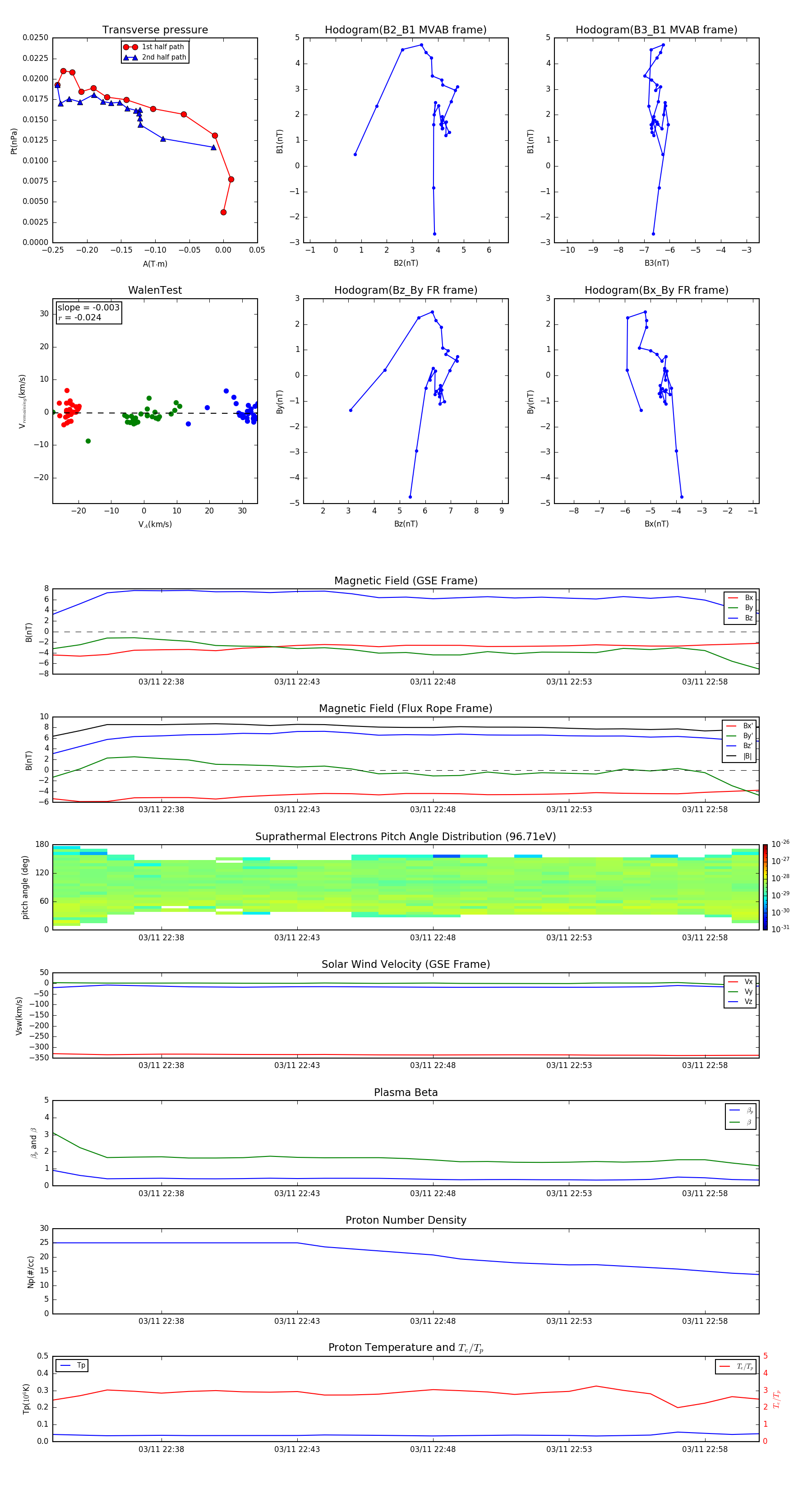Screen dimensions: 812x1489
Task: Click the 'Bx(nT)' x-axis label
Action: [x=656, y=524]
